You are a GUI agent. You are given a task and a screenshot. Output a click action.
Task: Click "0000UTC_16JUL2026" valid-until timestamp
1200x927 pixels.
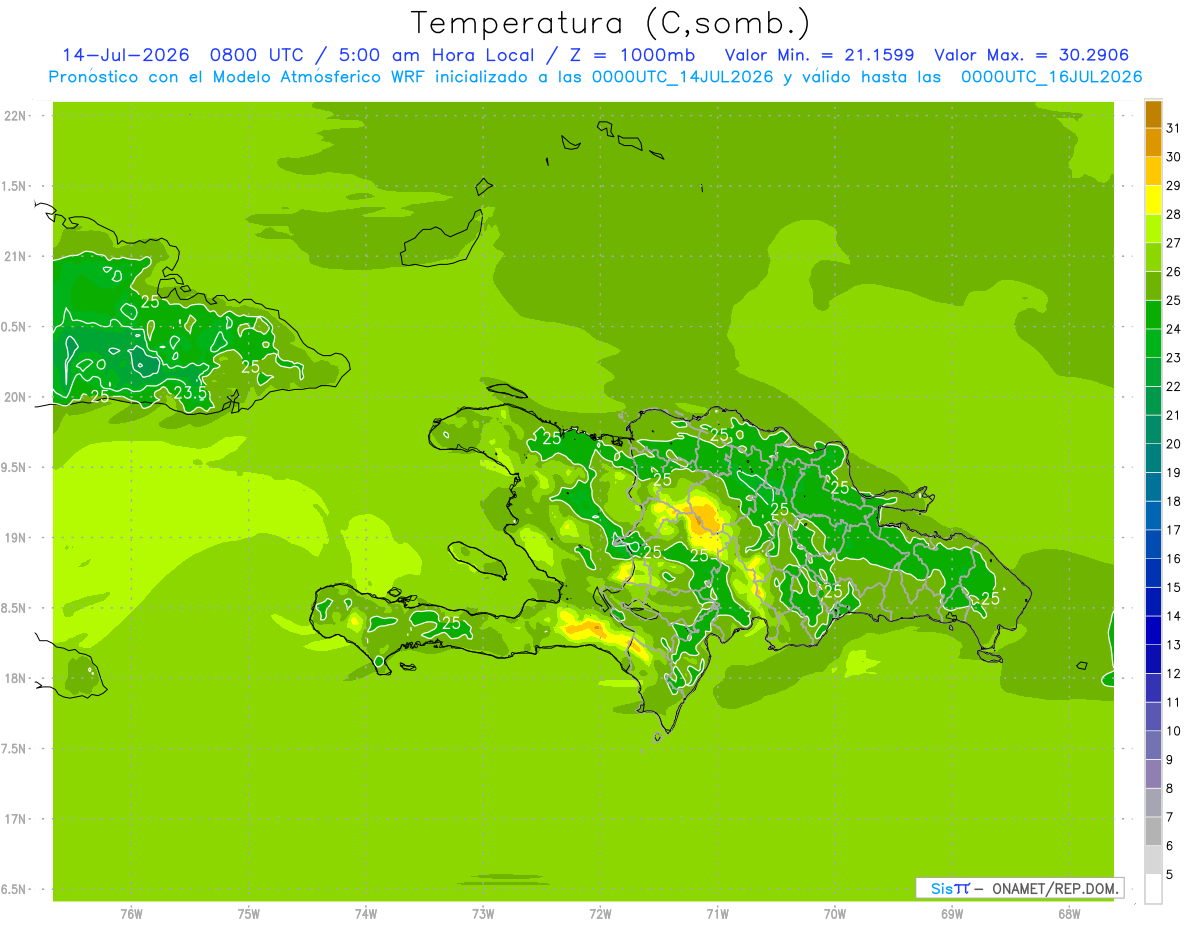coord(1051,77)
